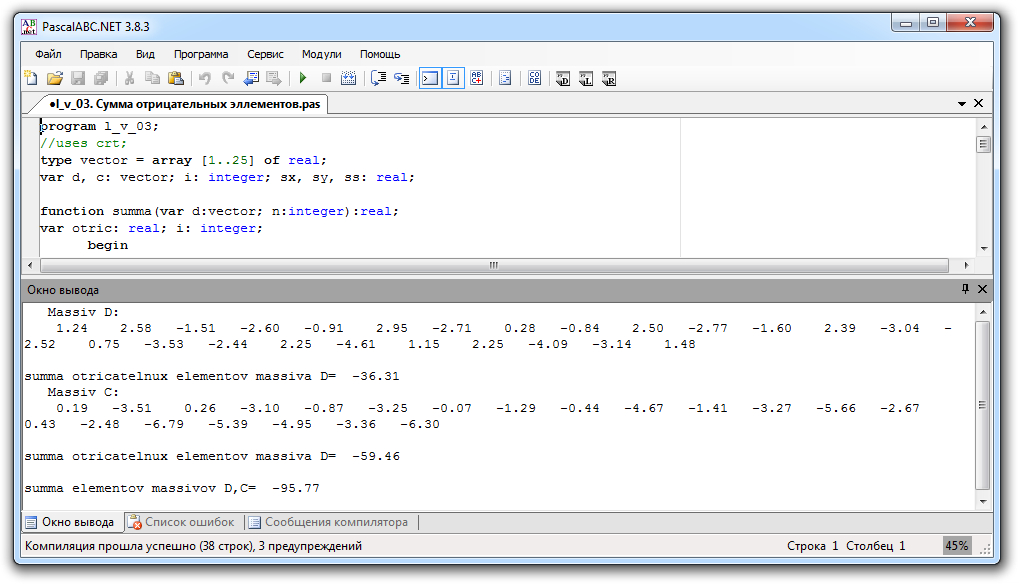Click the Step Into debug icon

tap(379, 78)
